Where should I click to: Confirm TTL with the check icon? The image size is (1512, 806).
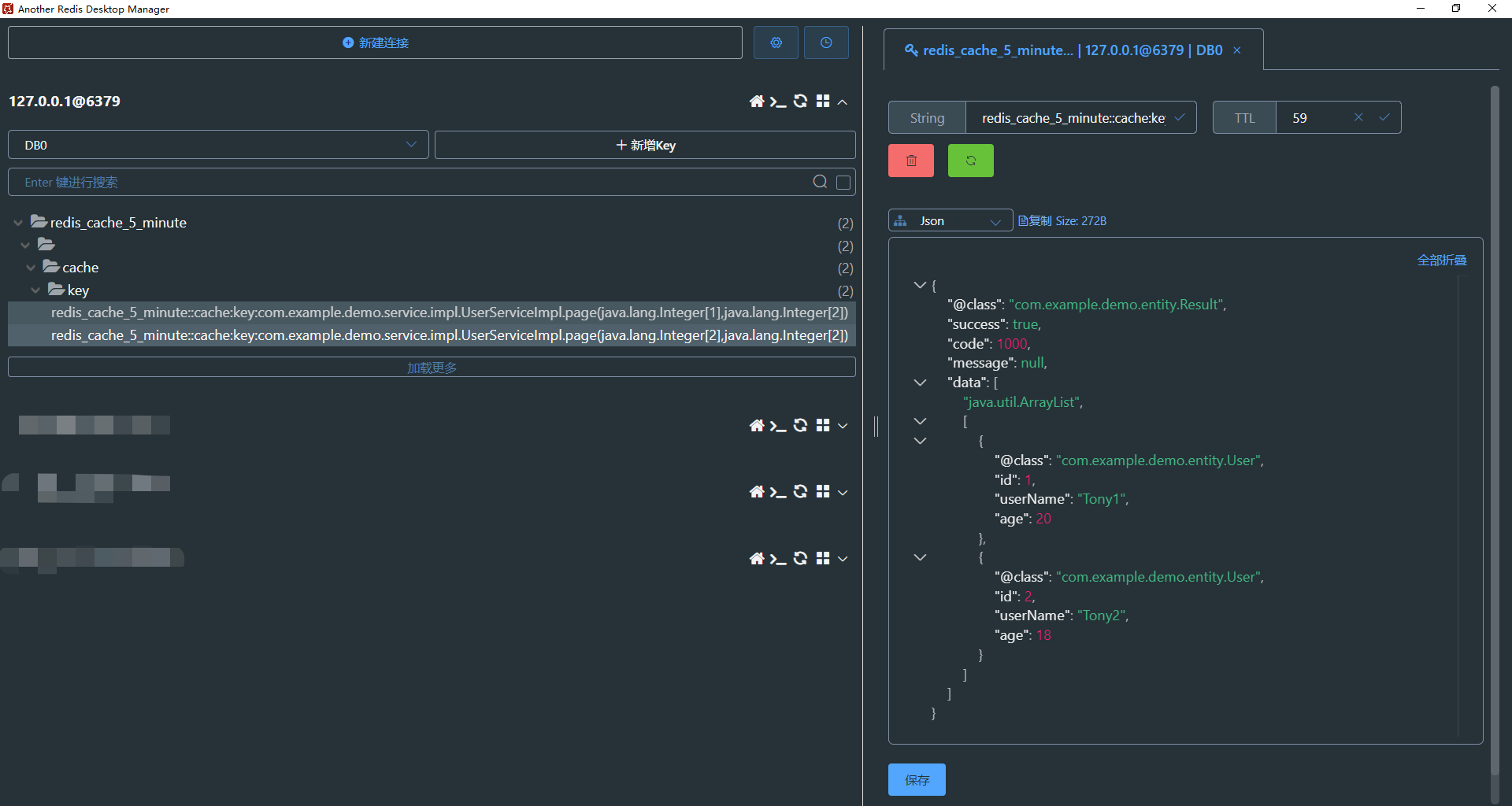tap(1384, 117)
